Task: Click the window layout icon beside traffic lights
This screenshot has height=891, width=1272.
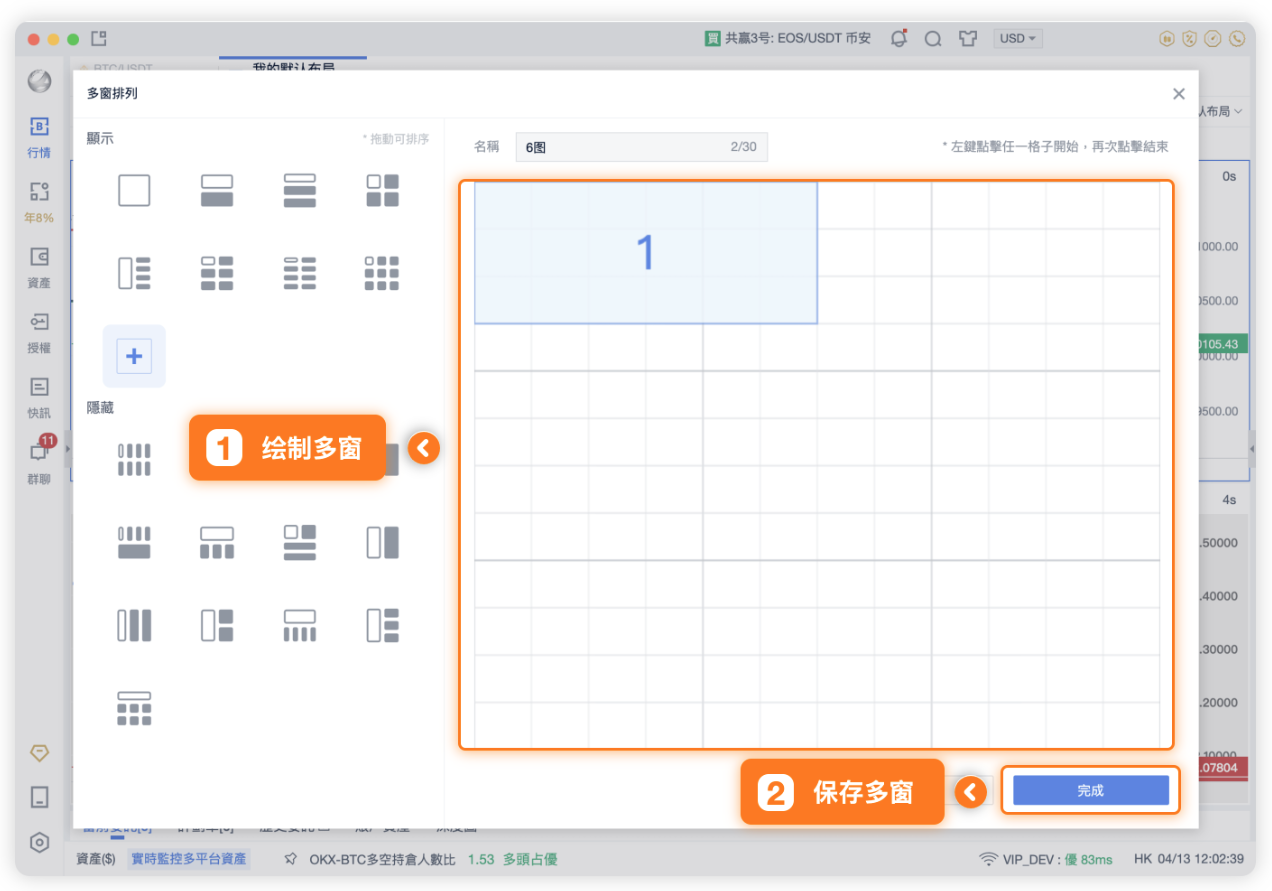Action: [99, 39]
